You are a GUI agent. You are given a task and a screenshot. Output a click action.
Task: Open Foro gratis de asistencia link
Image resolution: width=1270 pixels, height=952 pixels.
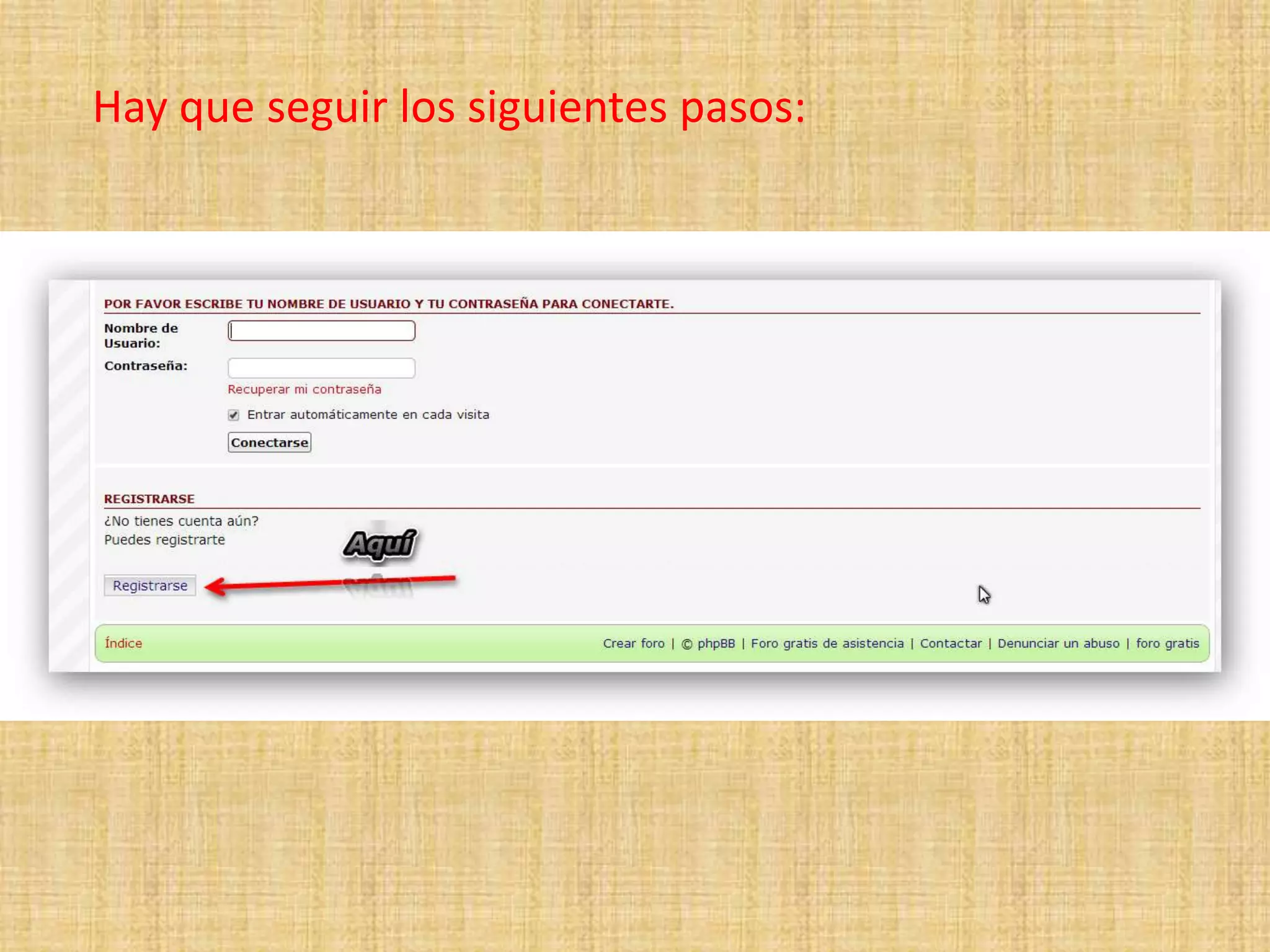pyautogui.click(x=827, y=643)
